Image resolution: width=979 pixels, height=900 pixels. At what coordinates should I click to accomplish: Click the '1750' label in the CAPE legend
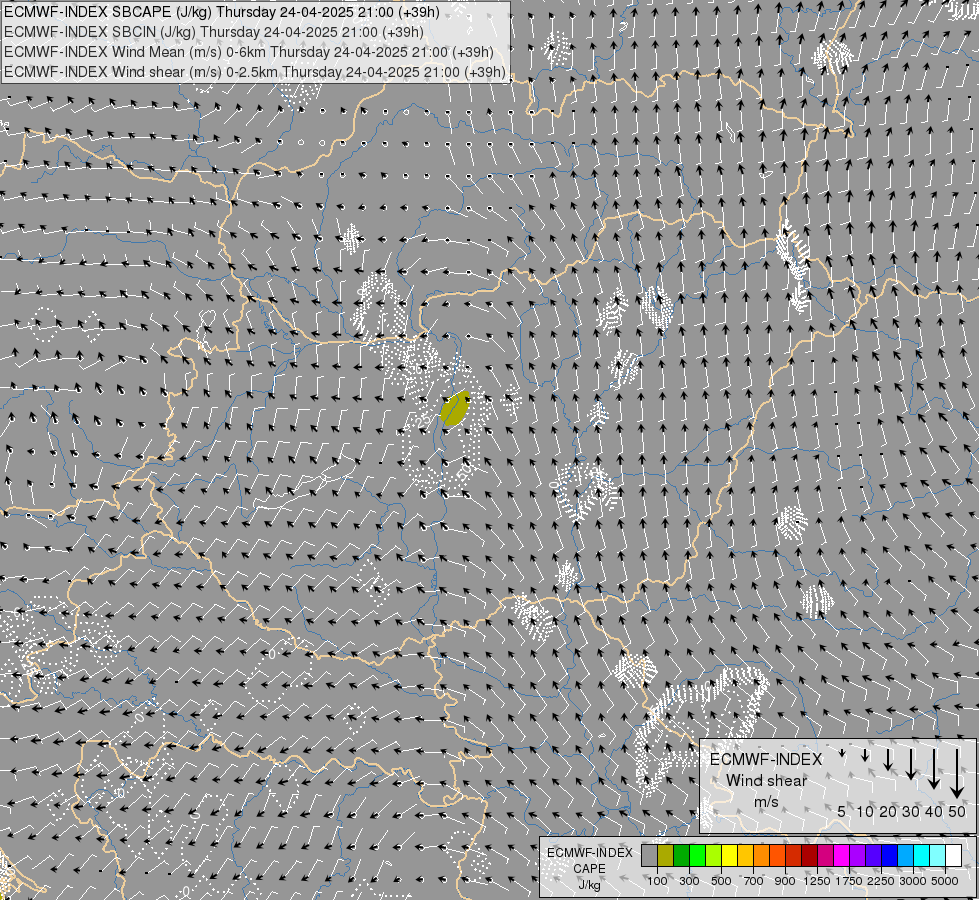[849, 881]
